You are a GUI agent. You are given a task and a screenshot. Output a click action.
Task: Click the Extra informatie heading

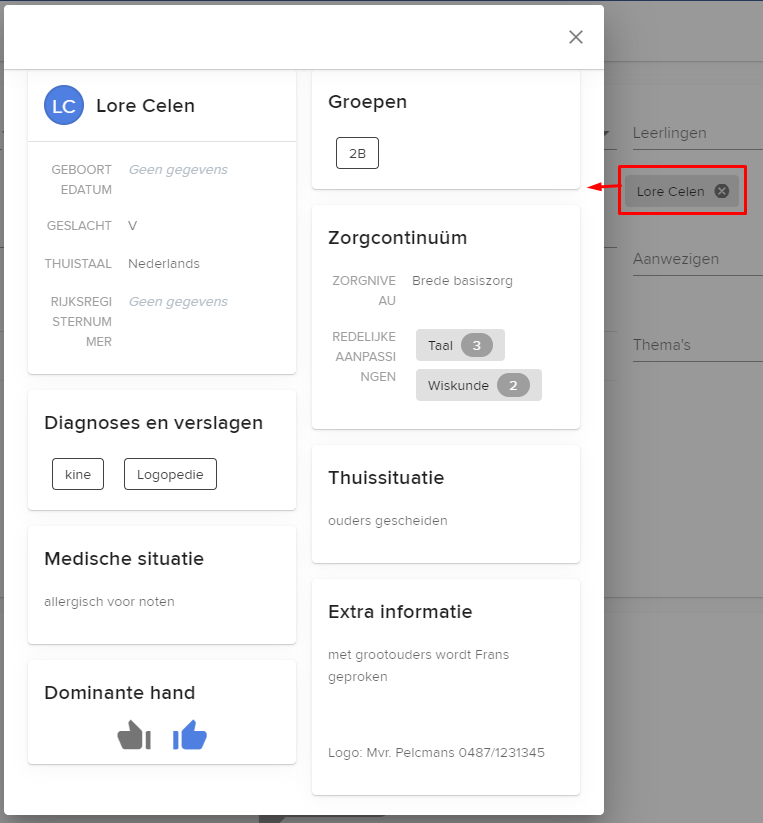pyautogui.click(x=400, y=611)
